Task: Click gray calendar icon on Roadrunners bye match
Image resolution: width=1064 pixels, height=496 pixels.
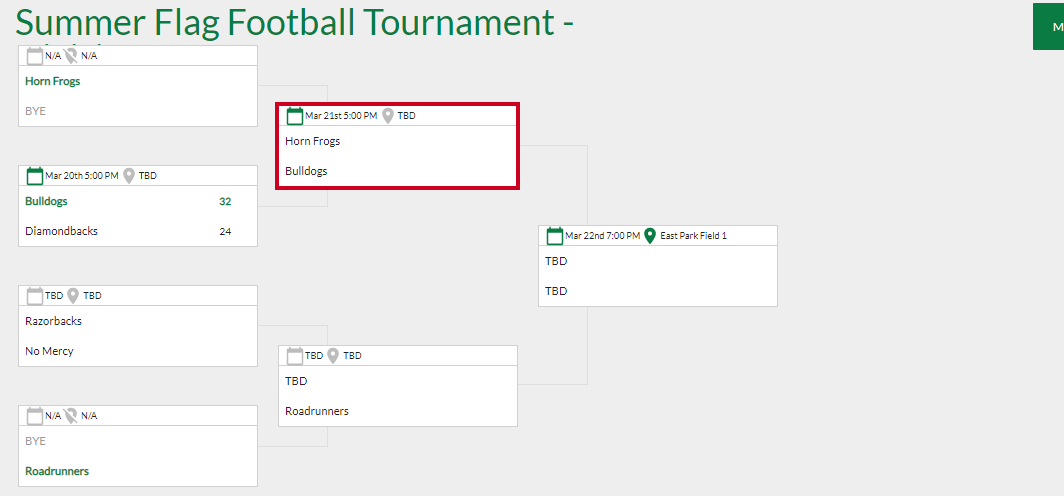Action: (x=35, y=416)
